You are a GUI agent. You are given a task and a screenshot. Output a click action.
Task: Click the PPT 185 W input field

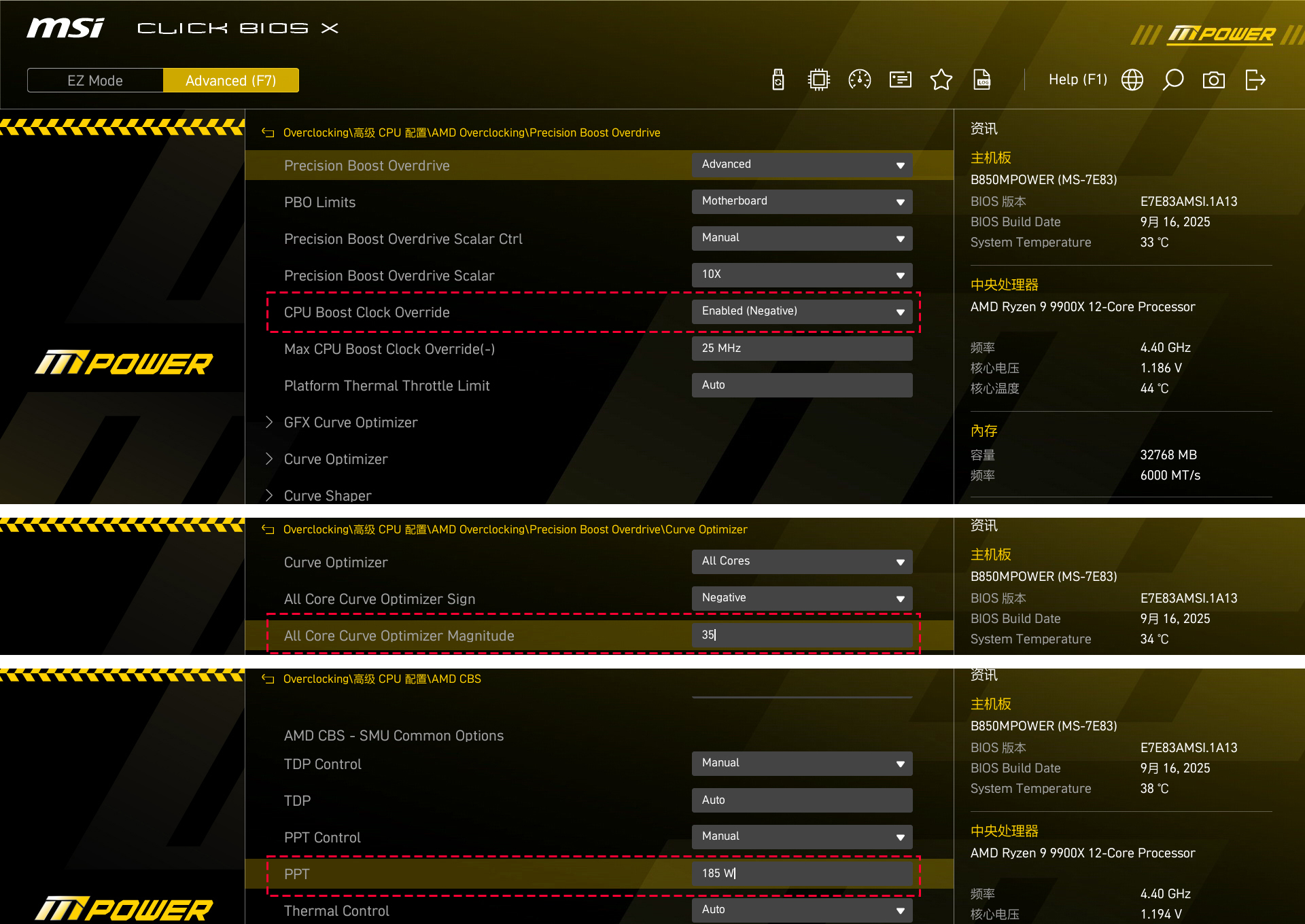[802, 874]
